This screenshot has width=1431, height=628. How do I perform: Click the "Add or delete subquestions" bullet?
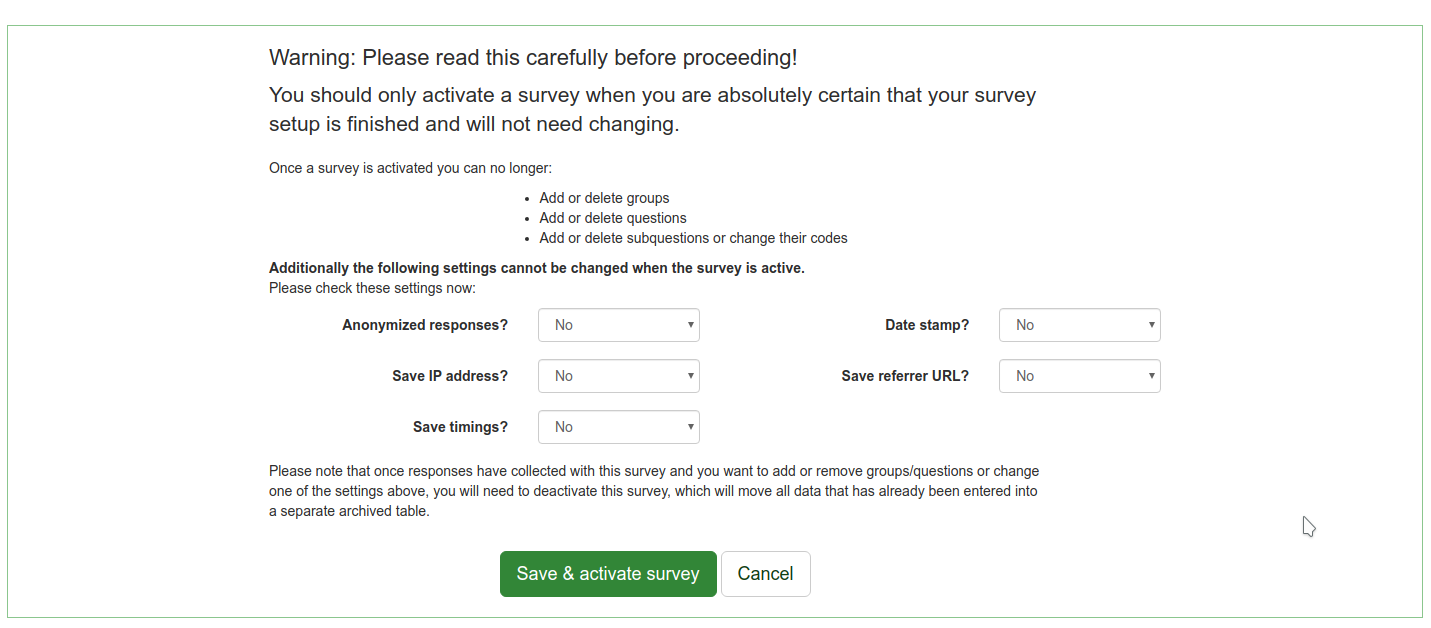pyautogui.click(x=693, y=238)
